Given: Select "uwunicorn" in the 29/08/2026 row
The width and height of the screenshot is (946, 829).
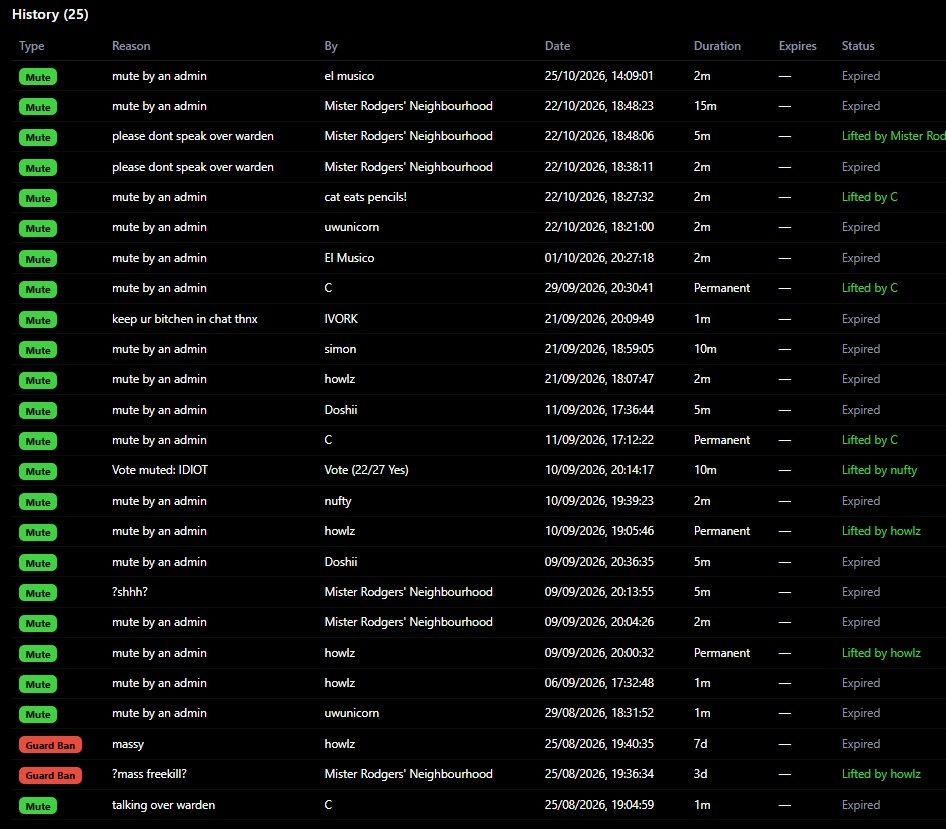Looking at the screenshot, I should coord(352,714).
